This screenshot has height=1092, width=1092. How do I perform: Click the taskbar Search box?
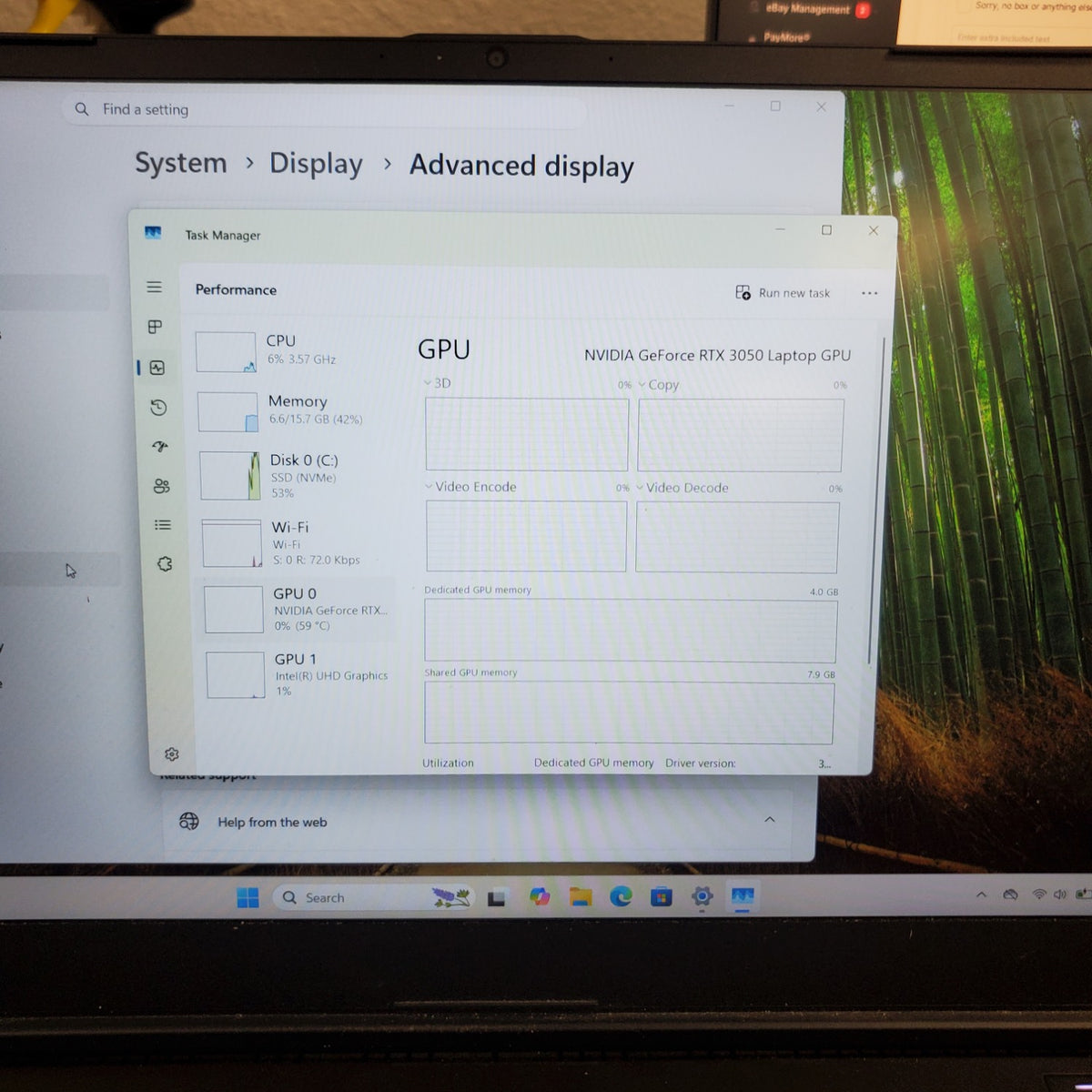pyautogui.click(x=374, y=897)
